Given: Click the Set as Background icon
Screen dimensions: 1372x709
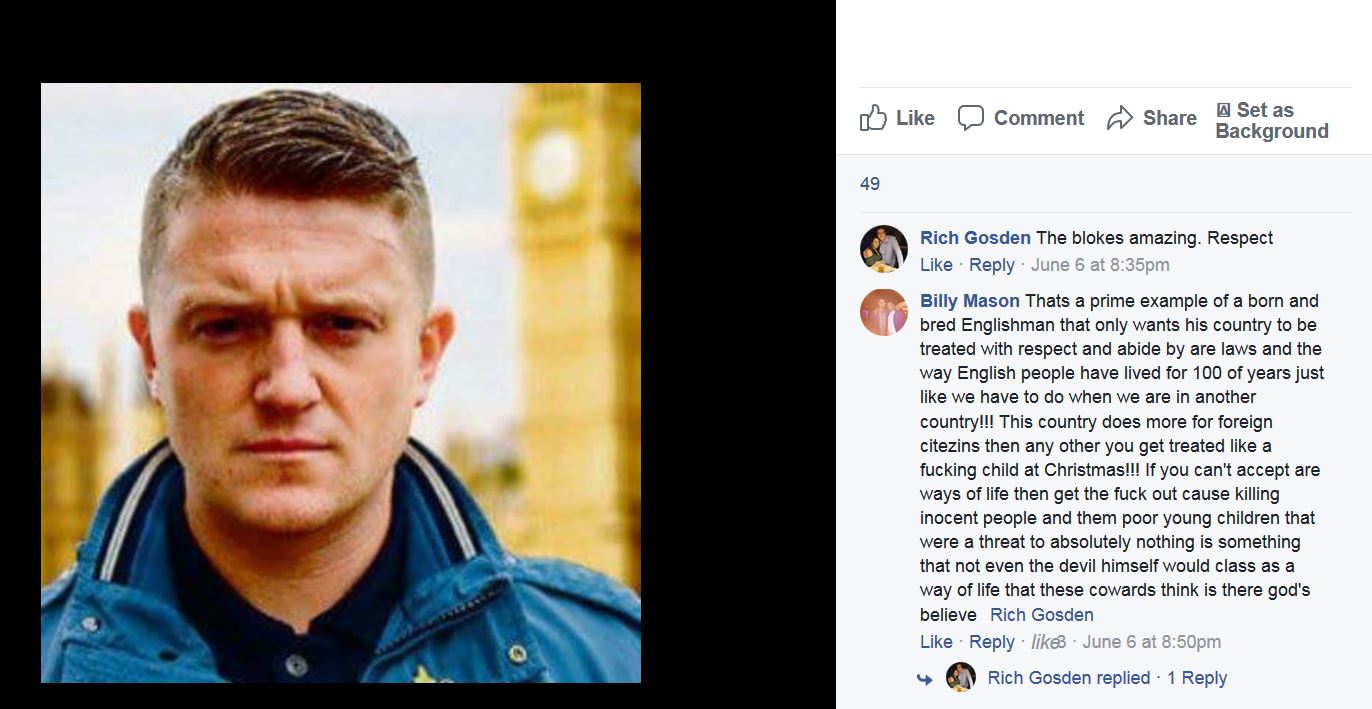Looking at the screenshot, I should [1224, 110].
